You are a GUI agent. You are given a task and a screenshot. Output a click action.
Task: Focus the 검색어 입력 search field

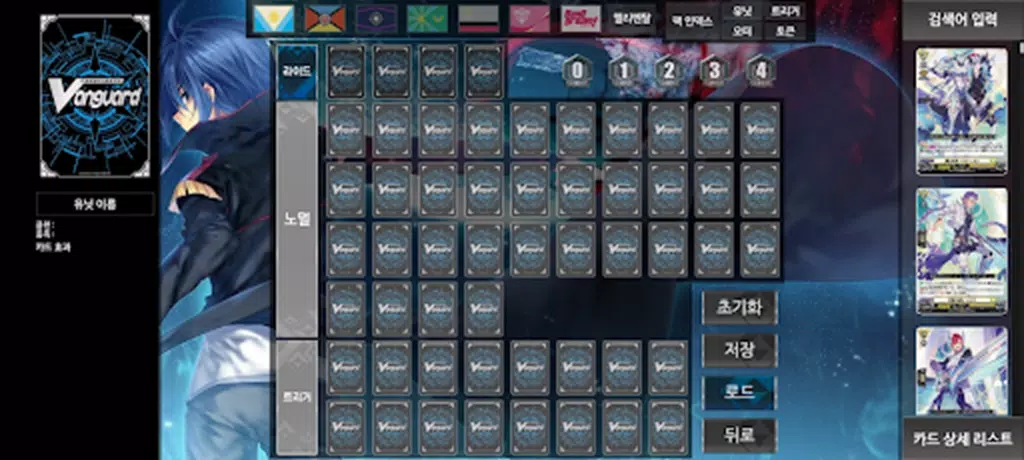(963, 20)
